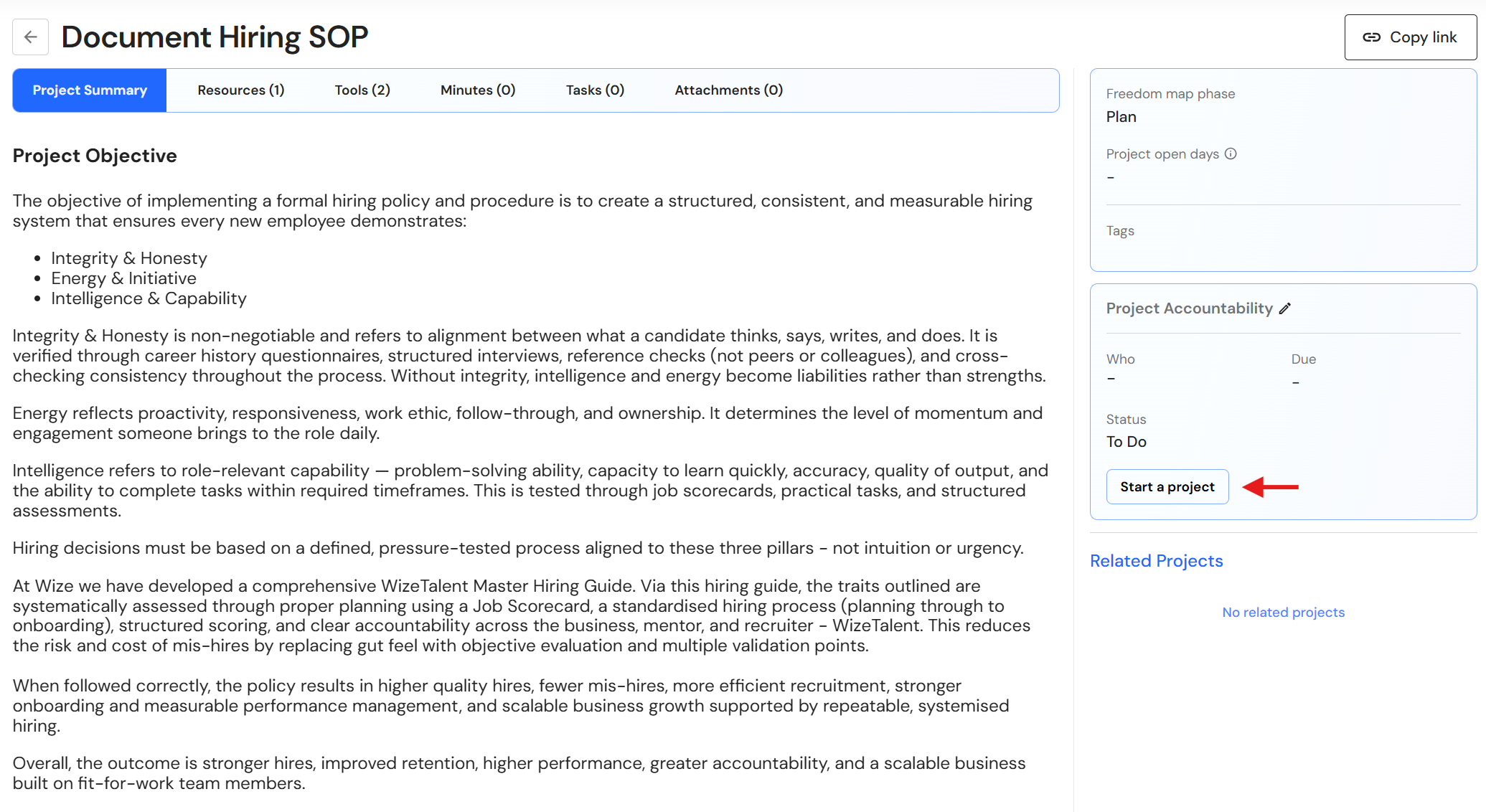1486x812 pixels.
Task: Click the back arrow icon
Action: coord(30,37)
